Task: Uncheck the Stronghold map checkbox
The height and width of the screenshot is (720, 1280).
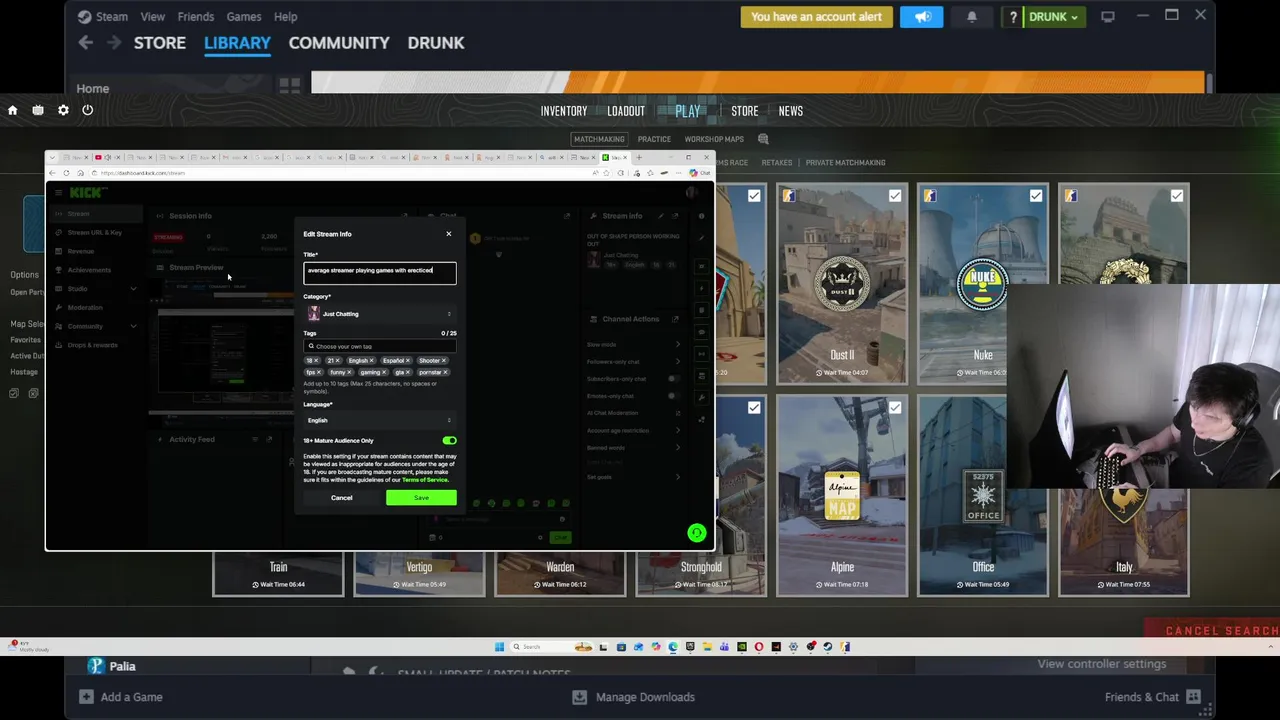Action: point(754,408)
